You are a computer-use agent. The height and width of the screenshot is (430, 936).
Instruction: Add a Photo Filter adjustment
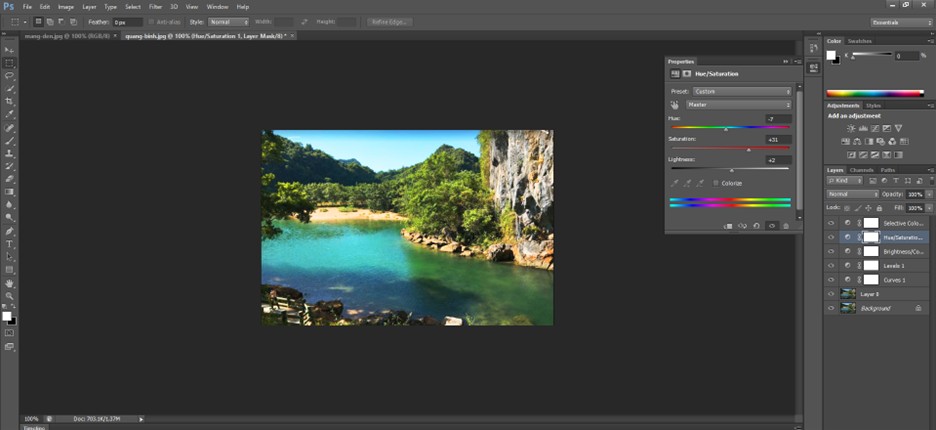click(880, 142)
